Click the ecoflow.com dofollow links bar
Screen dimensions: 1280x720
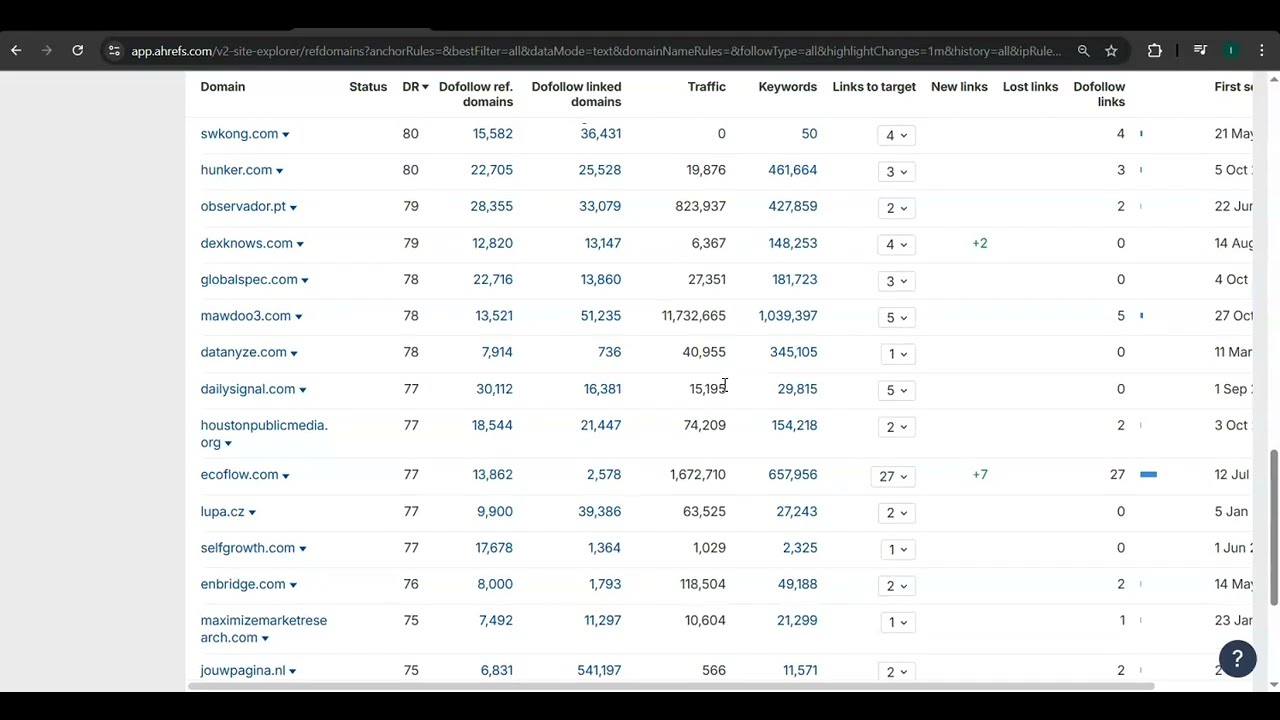click(1148, 475)
